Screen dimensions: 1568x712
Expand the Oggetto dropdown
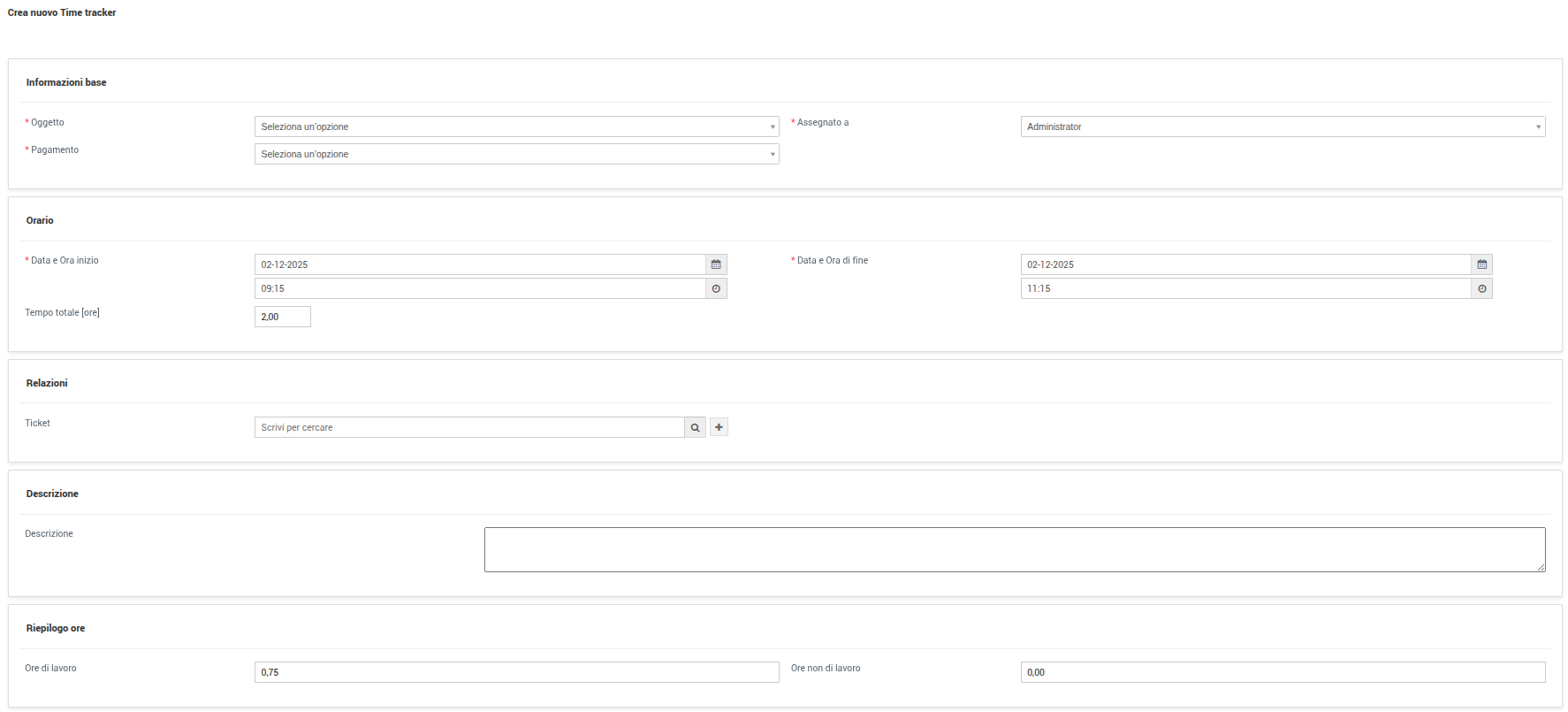point(516,126)
